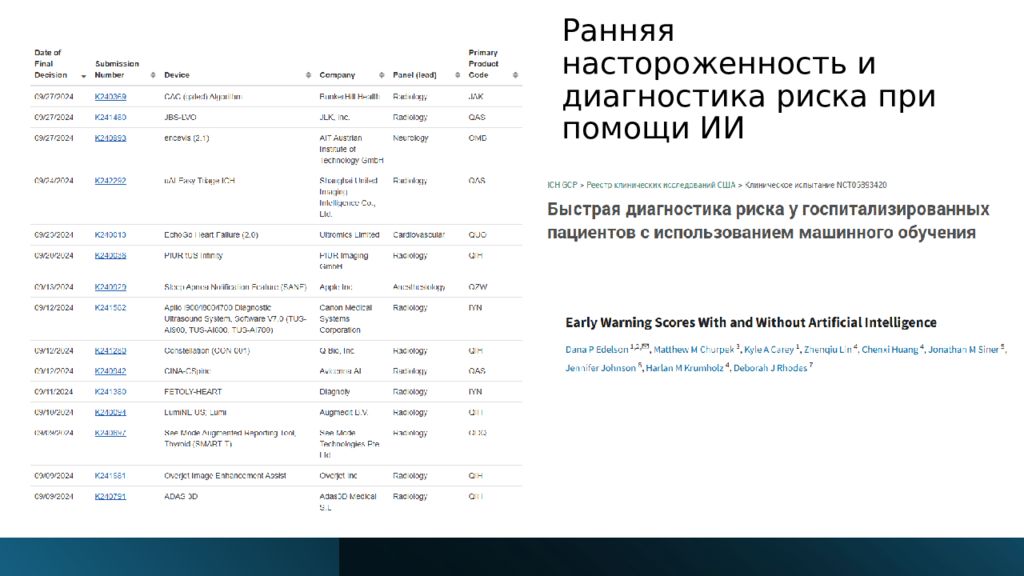The height and width of the screenshot is (576, 1024).
Task: Click sort arrows beside Submission Number header
Action: [x=153, y=75]
